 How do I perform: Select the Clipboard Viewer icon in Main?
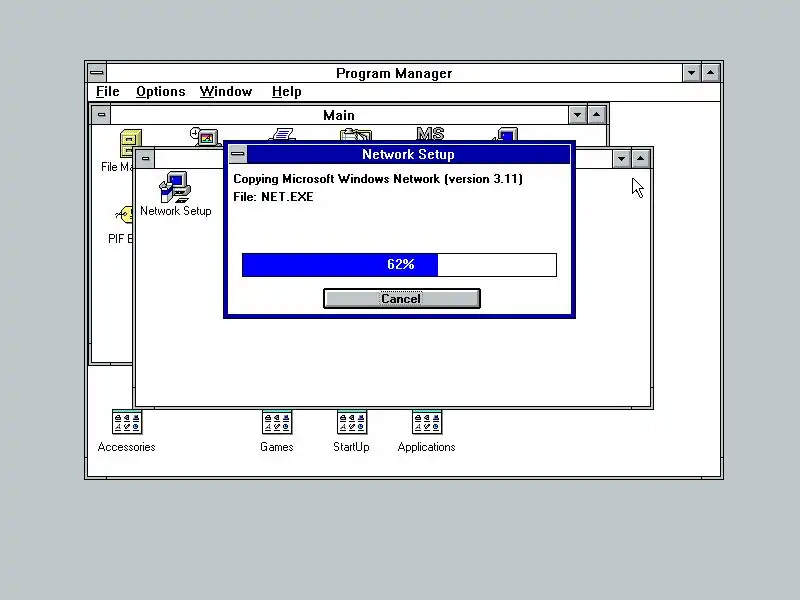356,135
